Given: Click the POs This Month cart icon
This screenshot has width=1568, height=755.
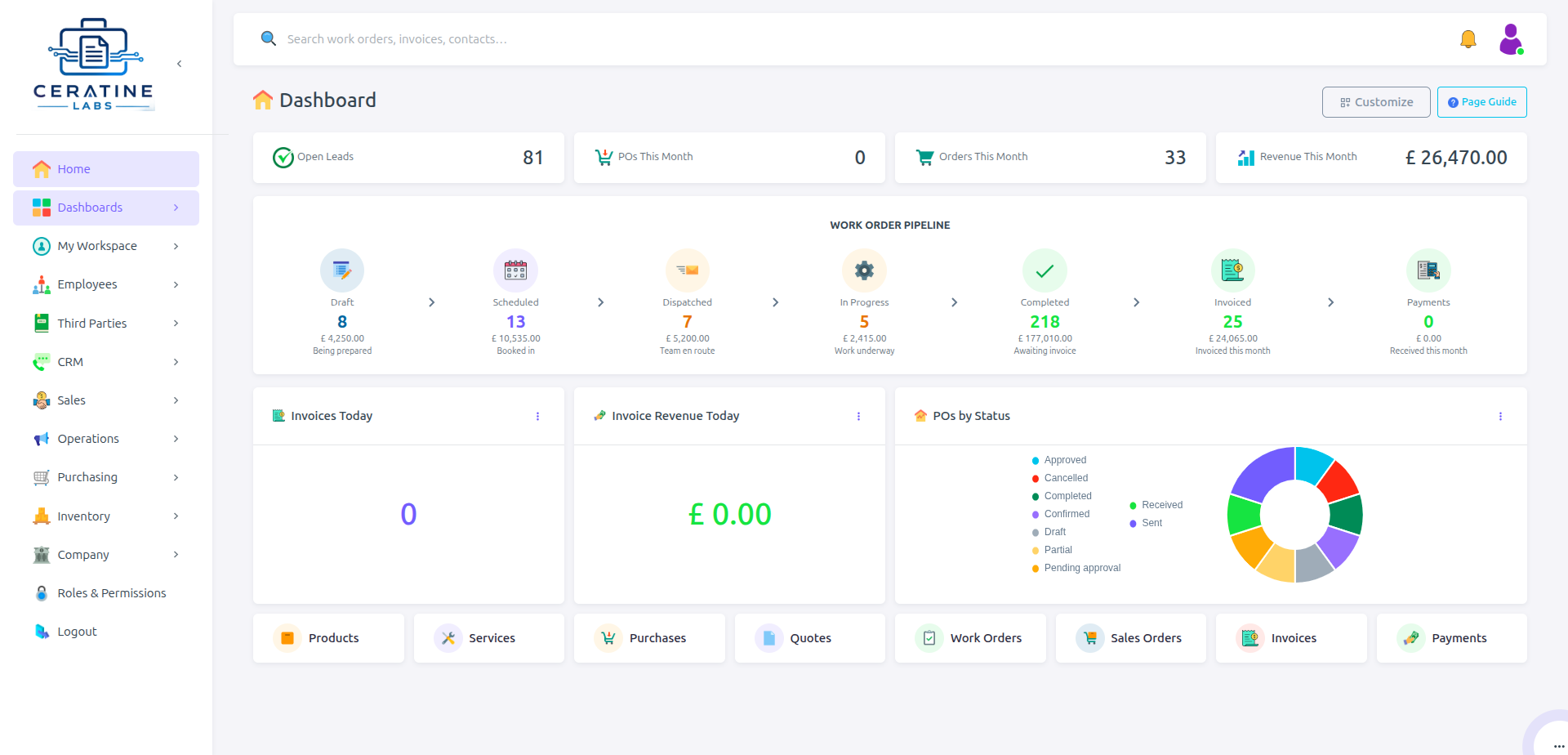Looking at the screenshot, I should pyautogui.click(x=604, y=157).
